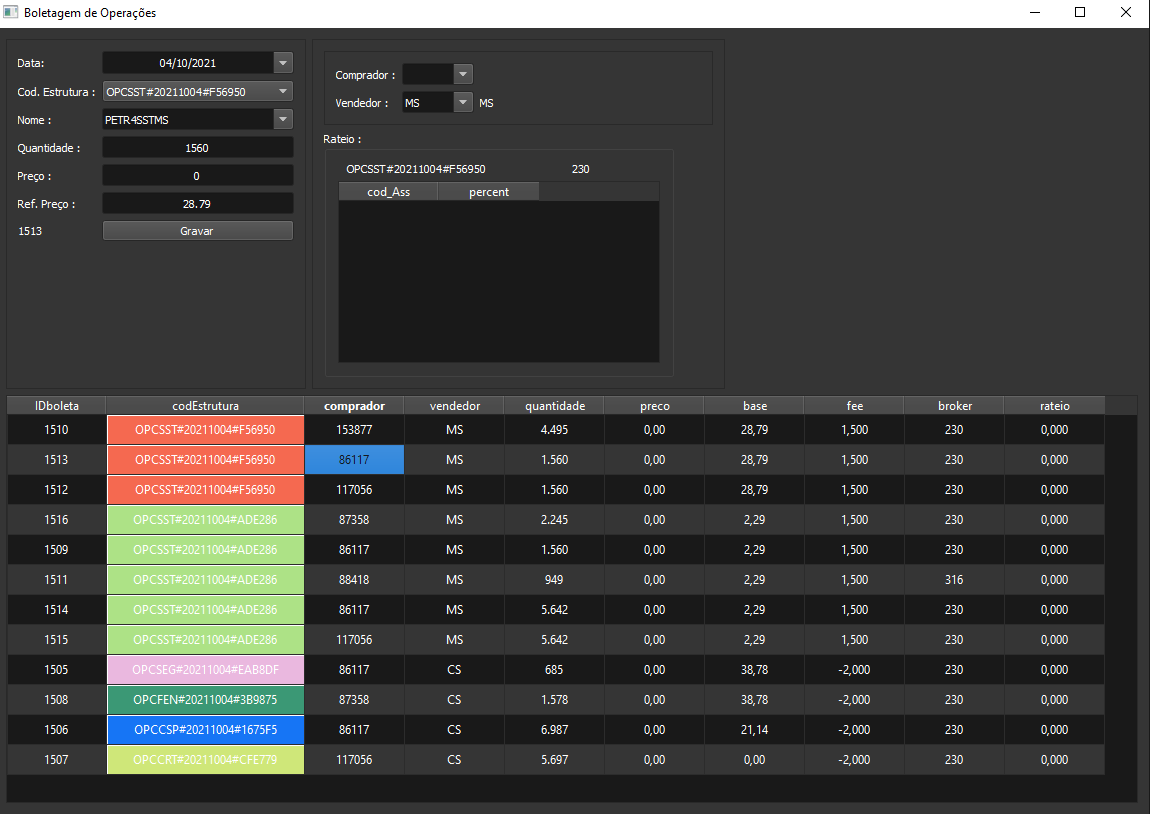
Task: Select the pink OPCSEG#20211004#EAB8DF cell
Action: point(205,670)
